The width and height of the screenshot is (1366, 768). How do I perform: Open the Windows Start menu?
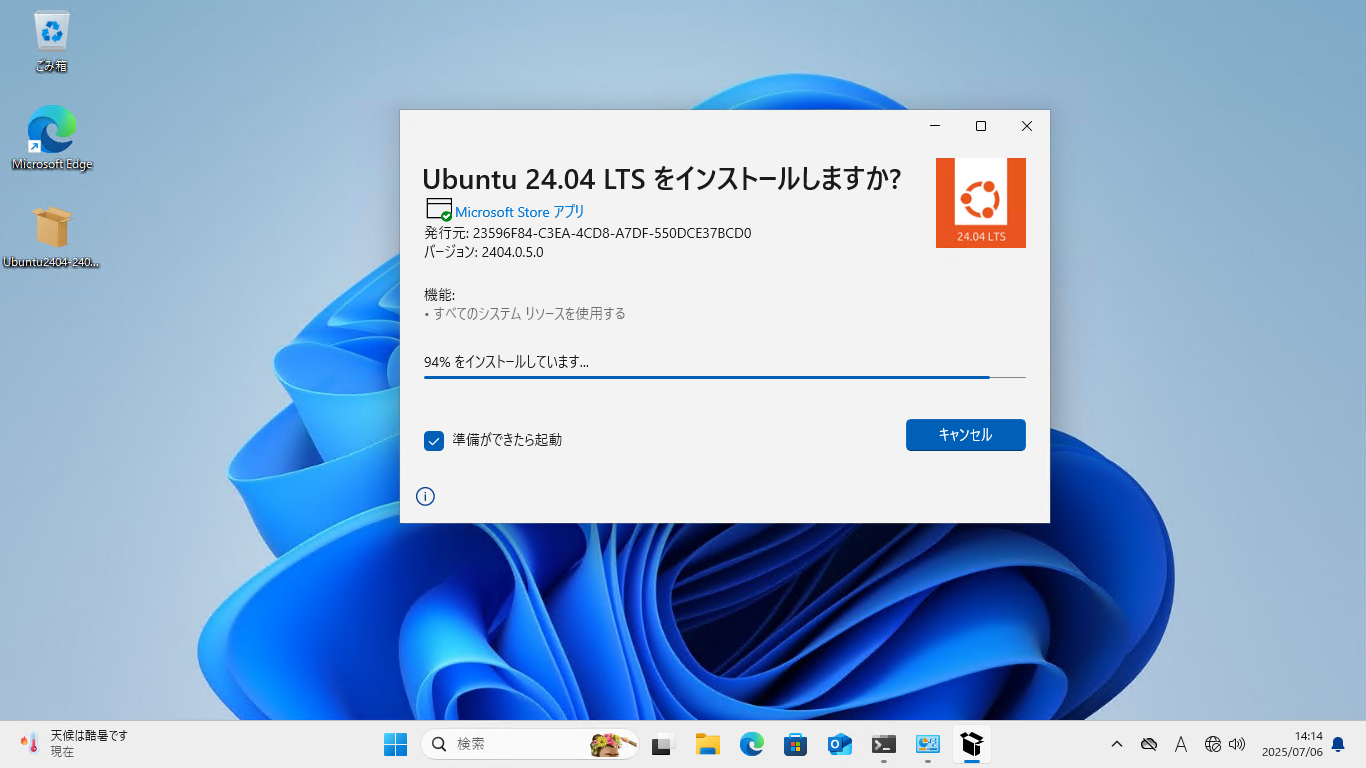[x=396, y=744]
